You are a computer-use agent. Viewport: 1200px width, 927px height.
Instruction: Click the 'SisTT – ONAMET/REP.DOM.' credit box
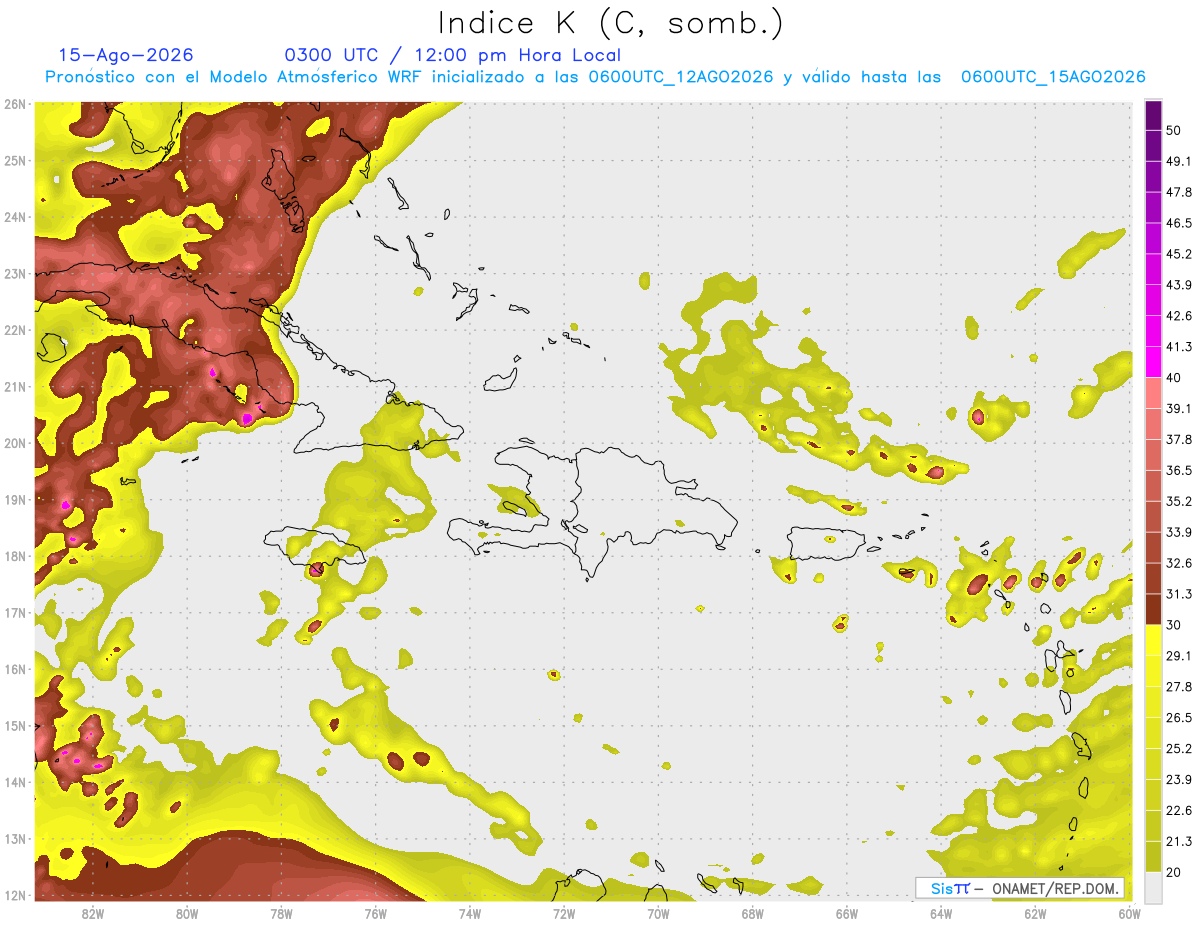point(1019,888)
